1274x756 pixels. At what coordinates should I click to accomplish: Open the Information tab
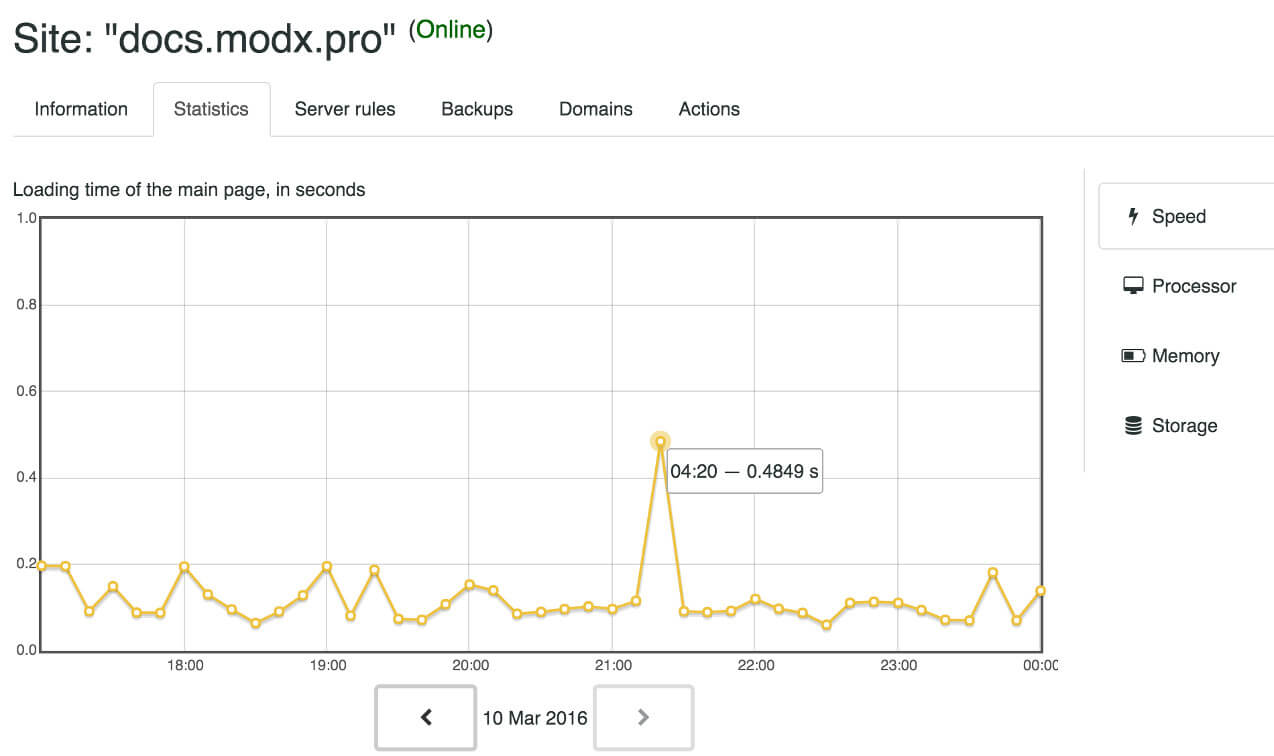click(81, 109)
